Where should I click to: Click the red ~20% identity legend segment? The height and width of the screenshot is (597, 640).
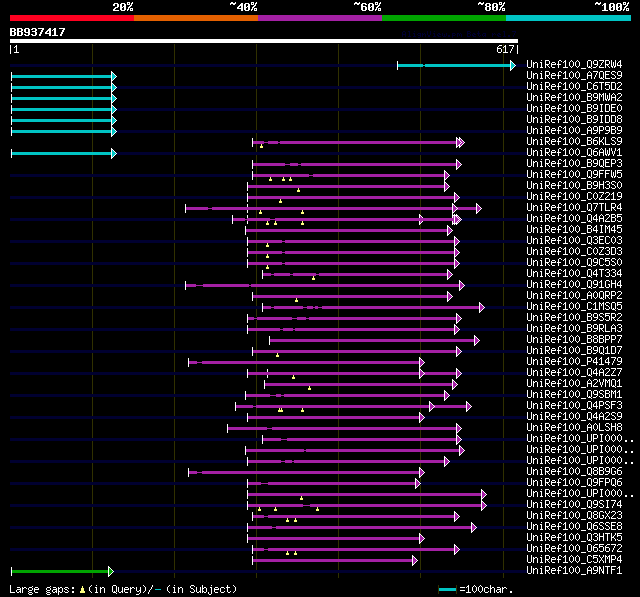coord(72,18)
